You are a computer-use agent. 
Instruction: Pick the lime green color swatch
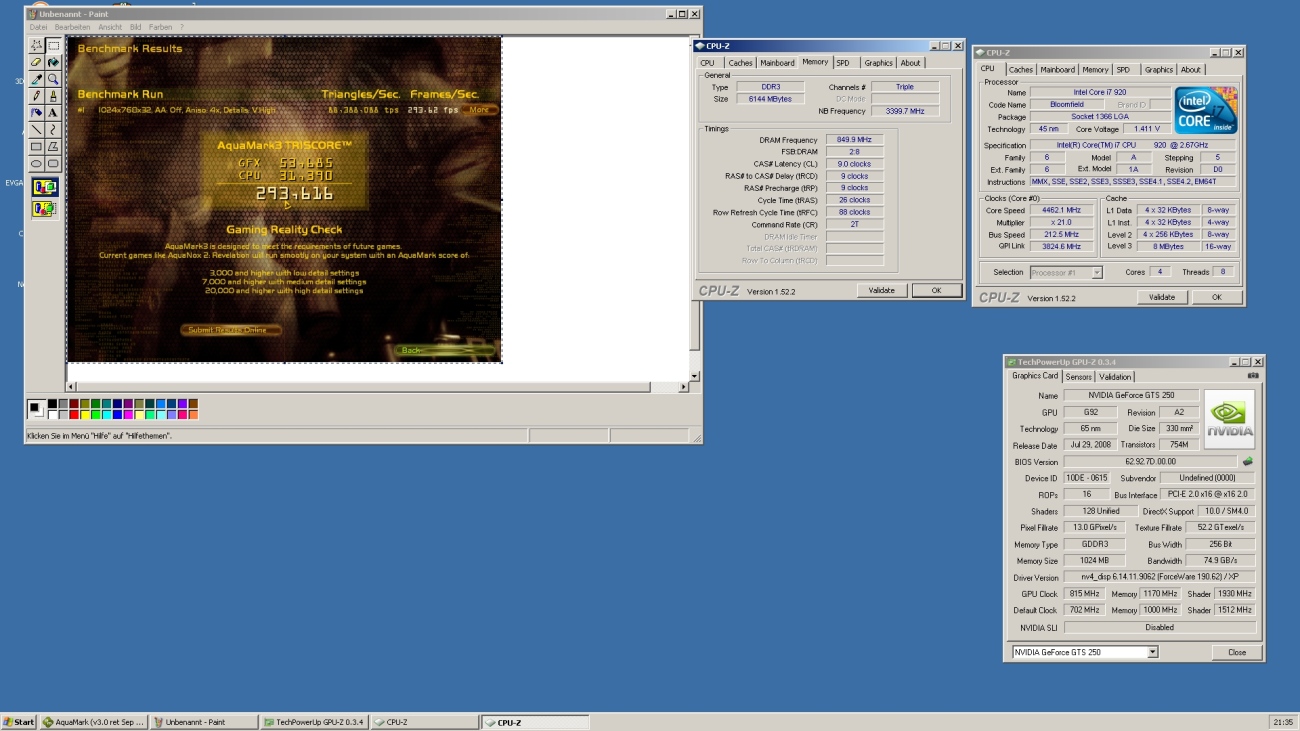(96, 414)
